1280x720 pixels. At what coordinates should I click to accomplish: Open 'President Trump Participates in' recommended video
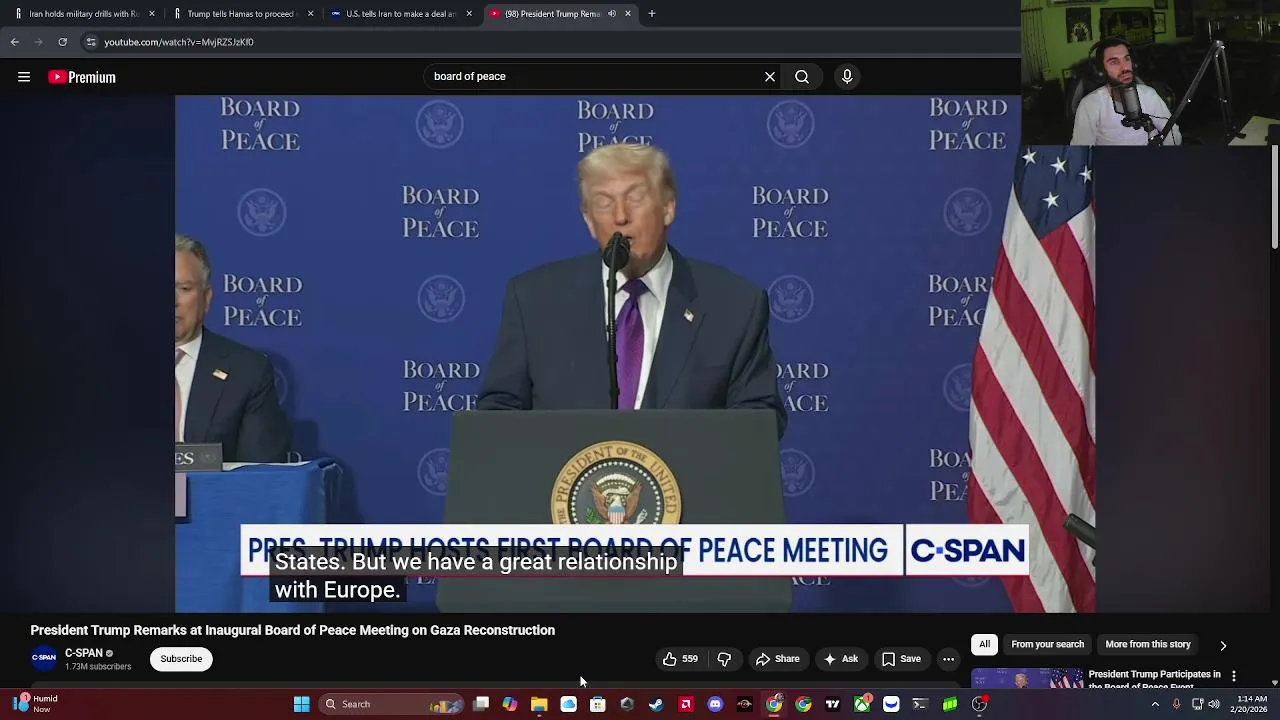point(1154,679)
